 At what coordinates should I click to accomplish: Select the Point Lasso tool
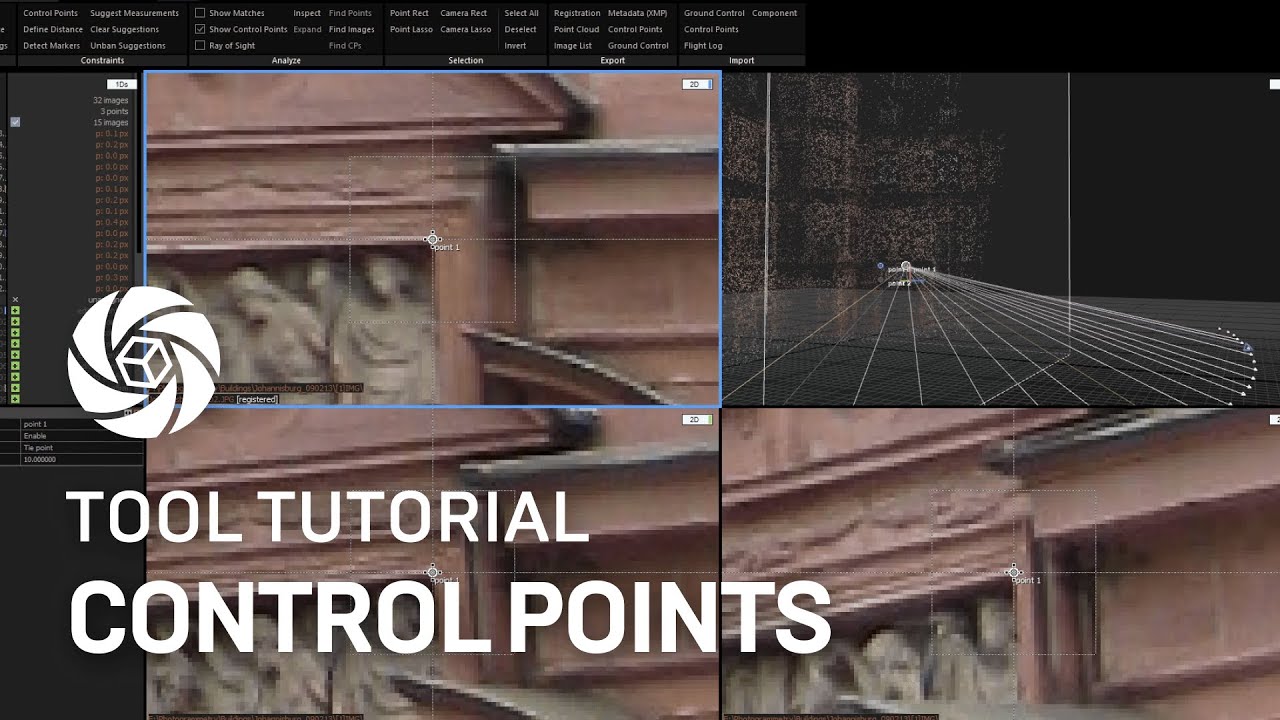point(411,29)
